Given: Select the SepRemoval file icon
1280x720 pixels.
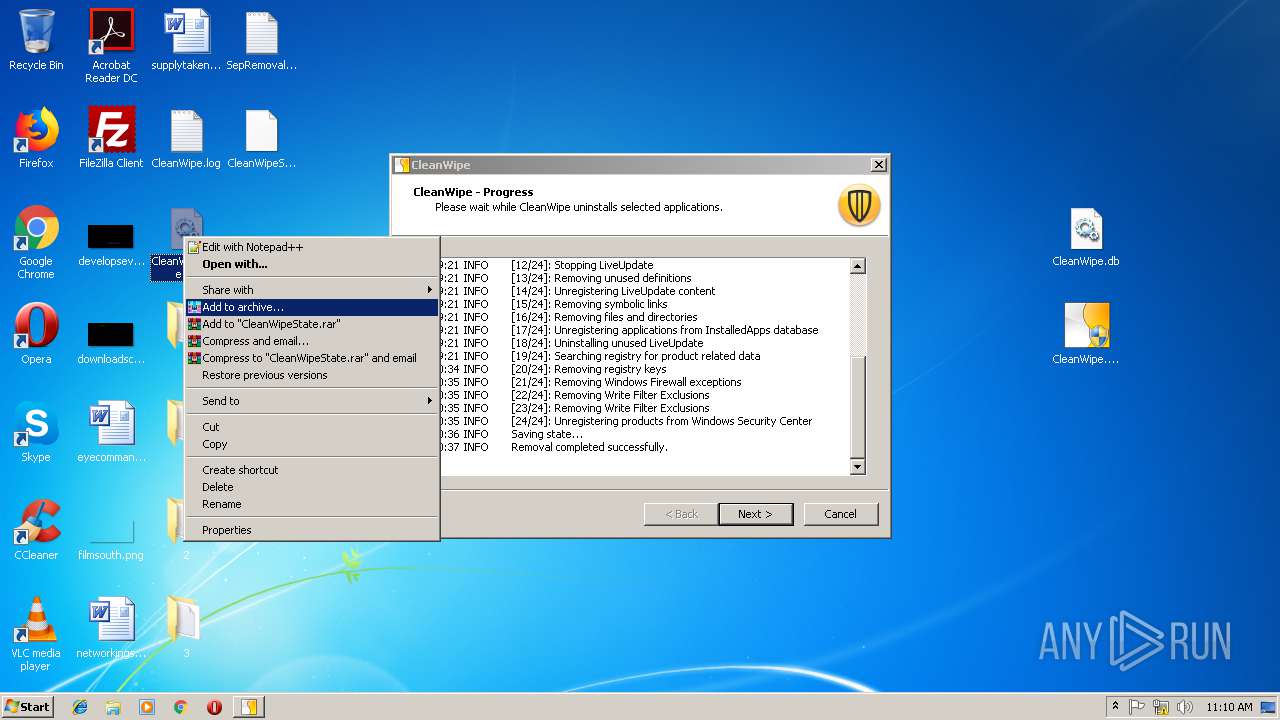Looking at the screenshot, I should click(x=261, y=40).
